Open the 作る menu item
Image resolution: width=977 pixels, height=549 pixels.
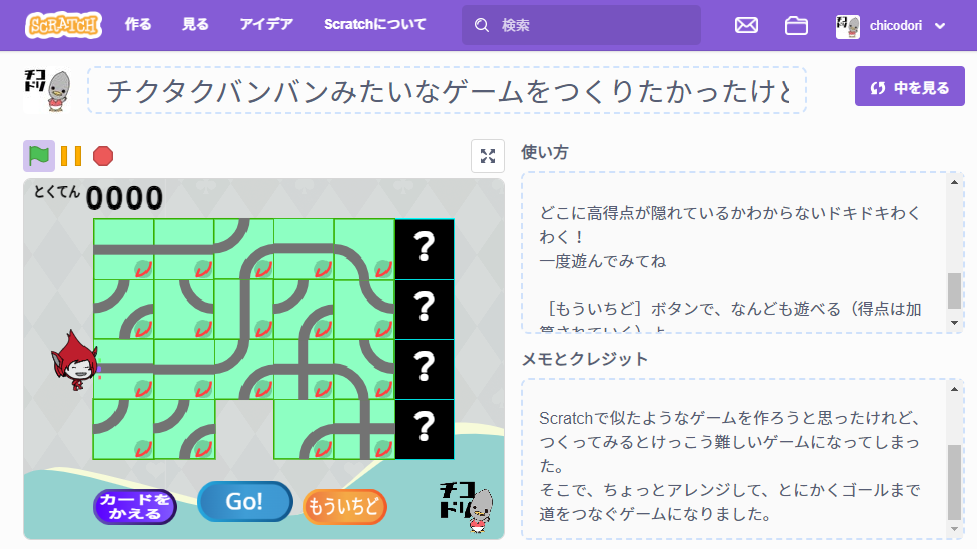click(138, 25)
